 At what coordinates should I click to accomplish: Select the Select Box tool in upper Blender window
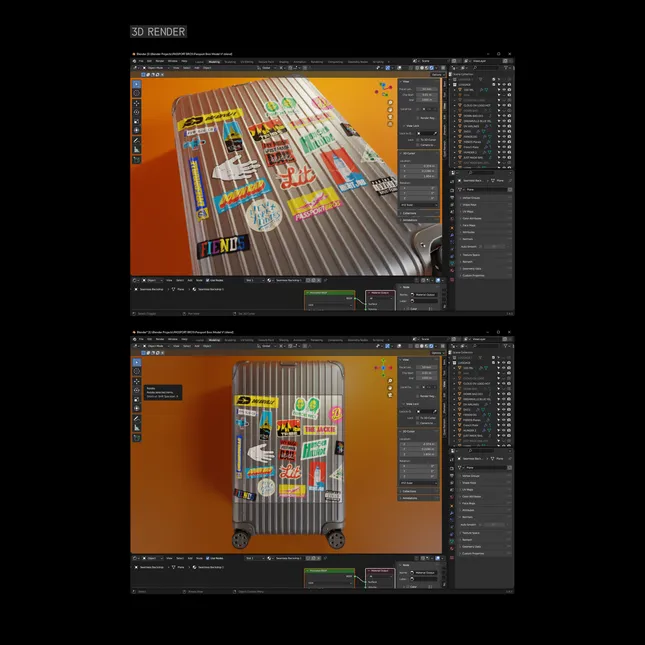pyautogui.click(x=137, y=84)
